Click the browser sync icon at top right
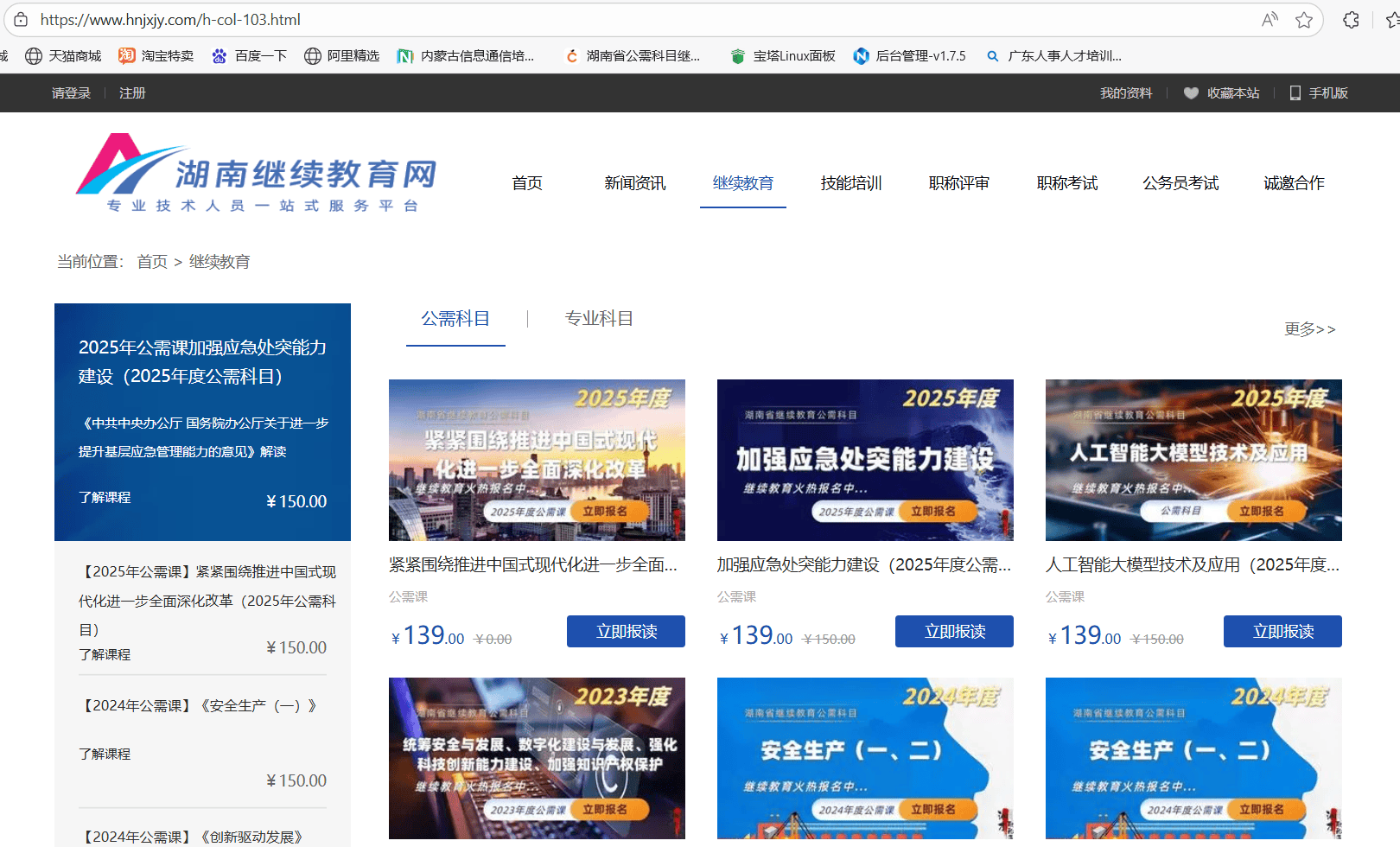 coord(1350,19)
